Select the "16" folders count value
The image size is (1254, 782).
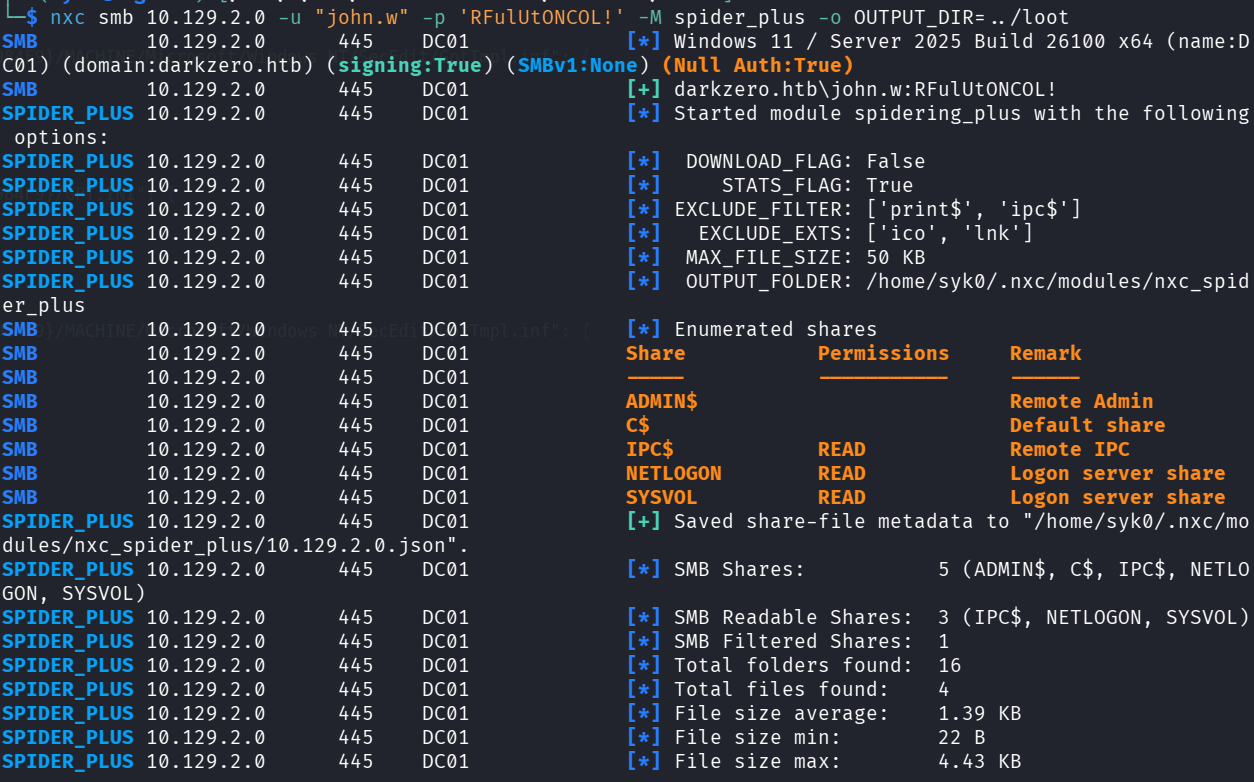click(x=950, y=665)
